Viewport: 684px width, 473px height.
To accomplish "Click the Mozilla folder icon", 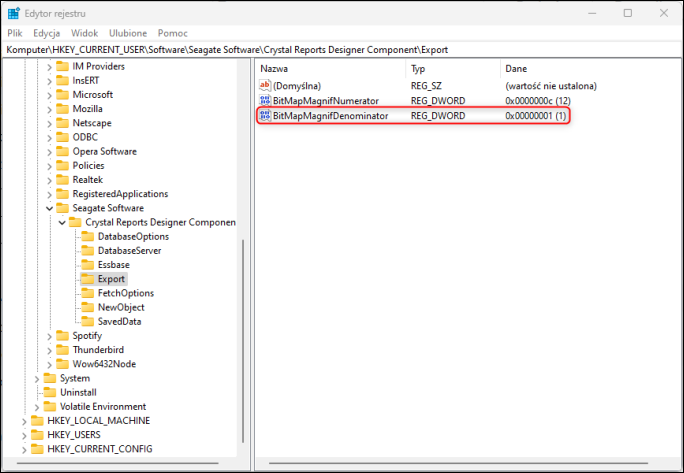I will (x=62, y=109).
